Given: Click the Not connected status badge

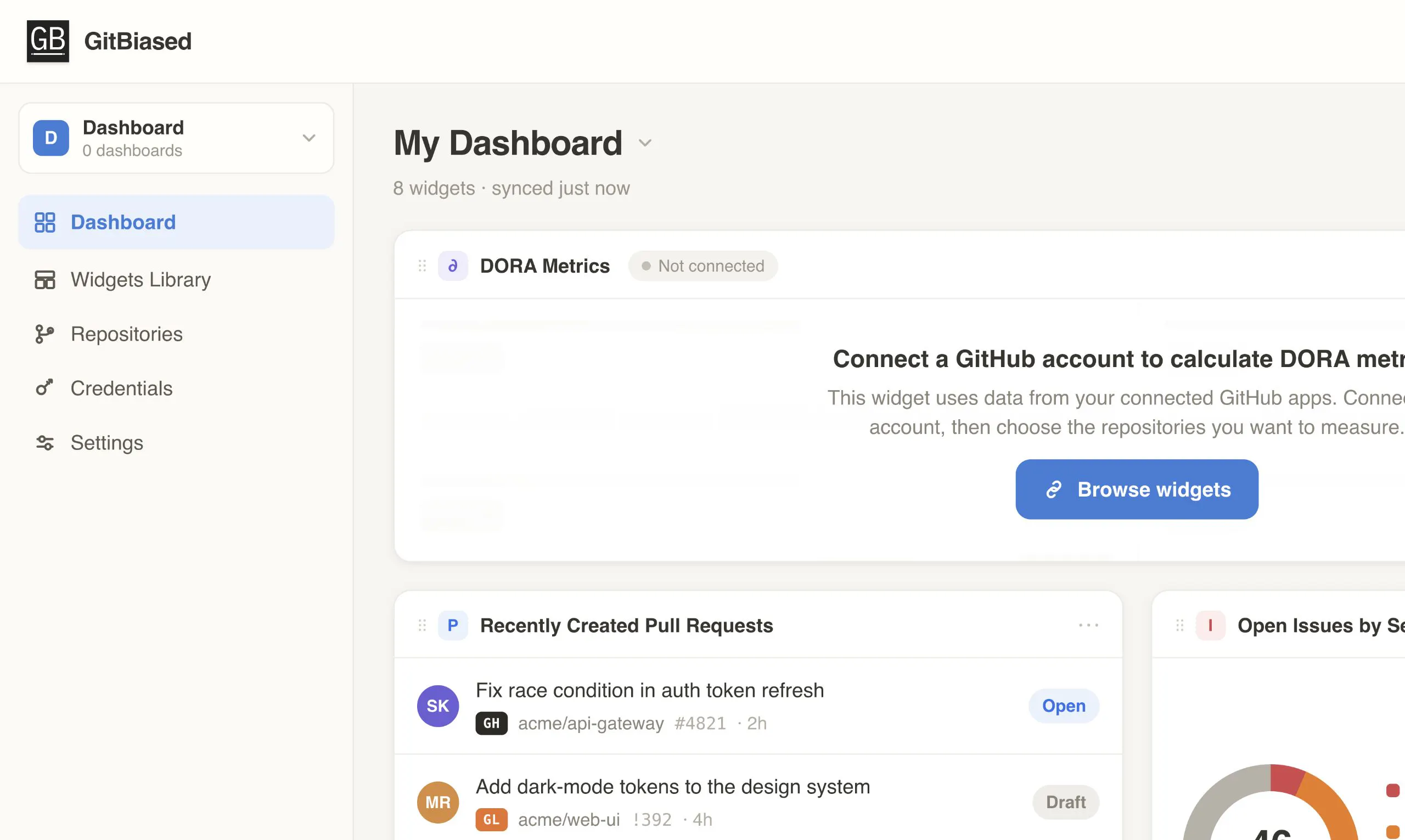Looking at the screenshot, I should pos(703,266).
